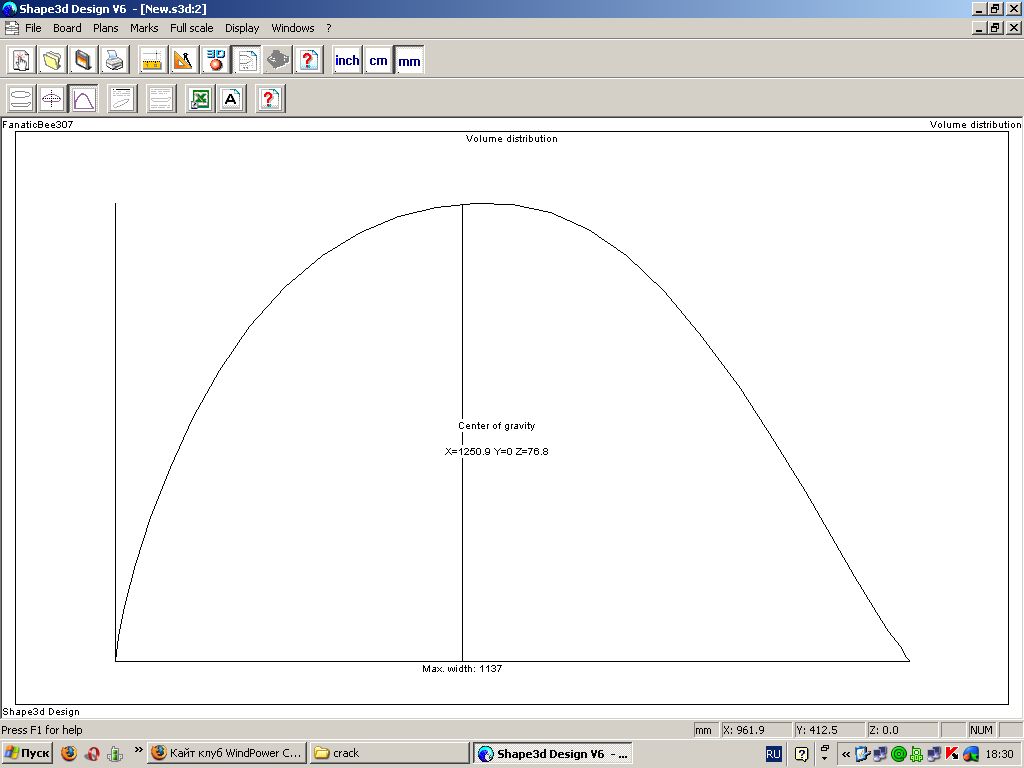Click the Excel export icon
This screenshot has height=768, width=1024.
(x=200, y=99)
